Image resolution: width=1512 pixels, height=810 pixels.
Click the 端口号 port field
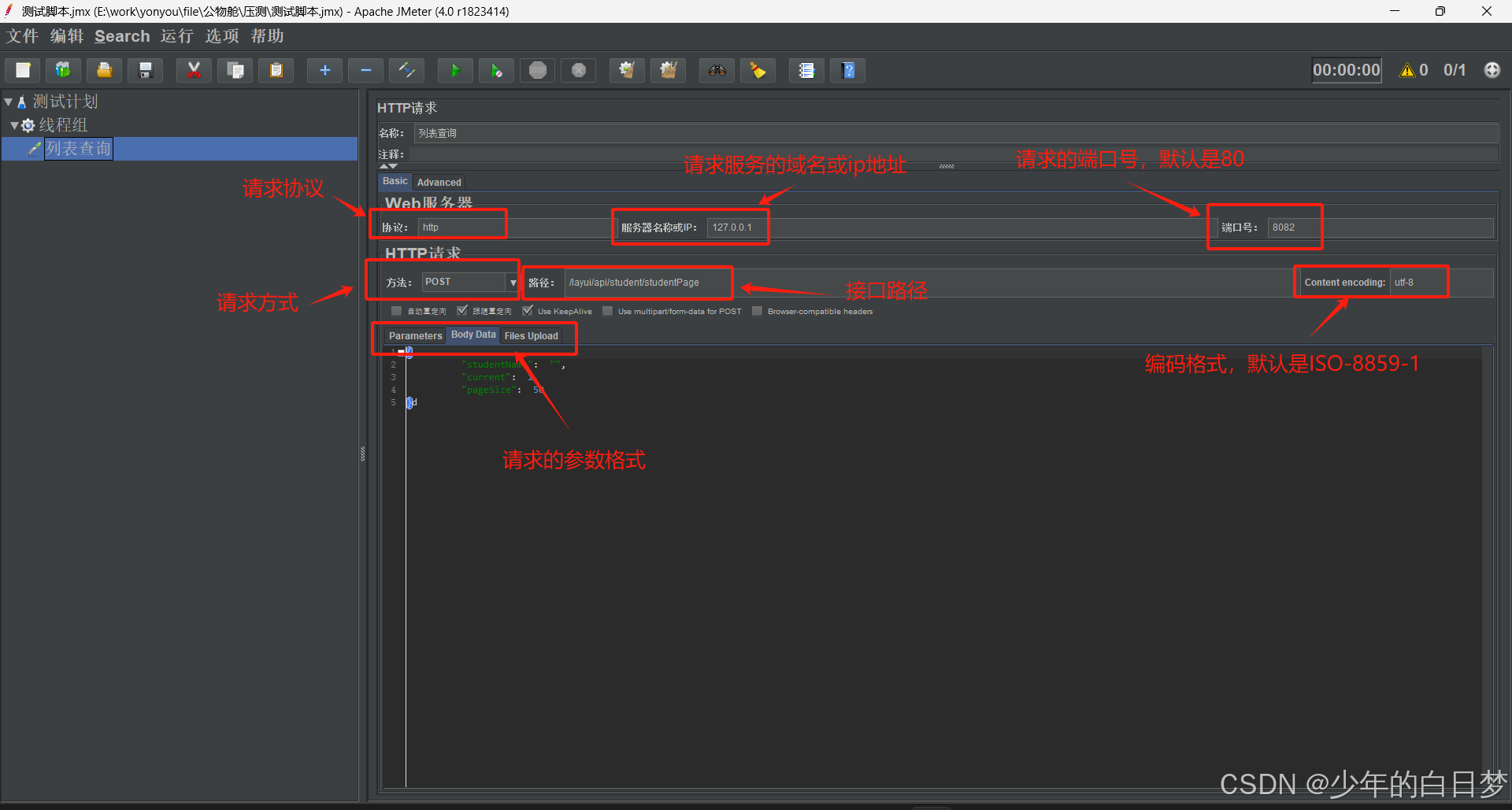(x=1380, y=227)
